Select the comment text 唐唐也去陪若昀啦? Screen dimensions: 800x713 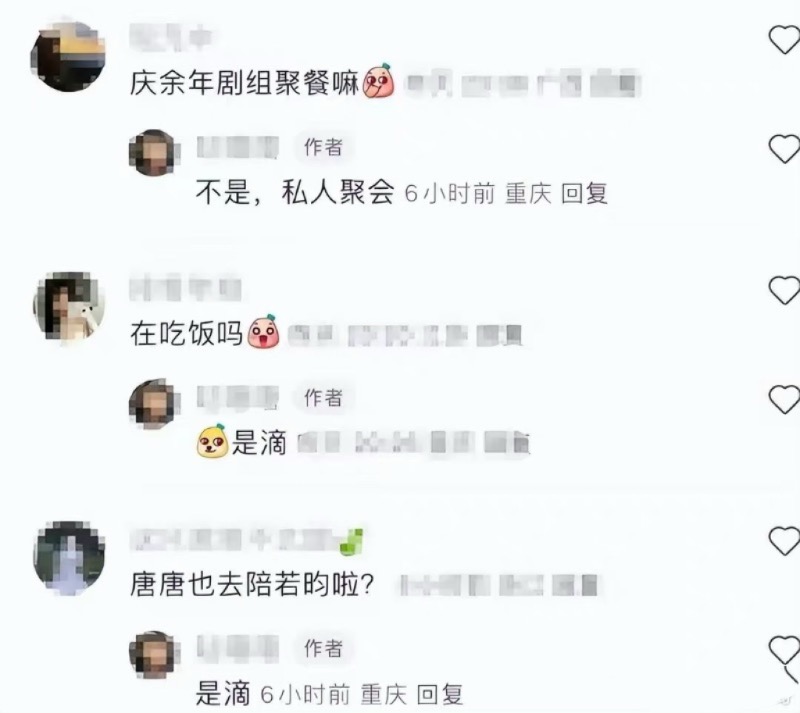pos(253,584)
